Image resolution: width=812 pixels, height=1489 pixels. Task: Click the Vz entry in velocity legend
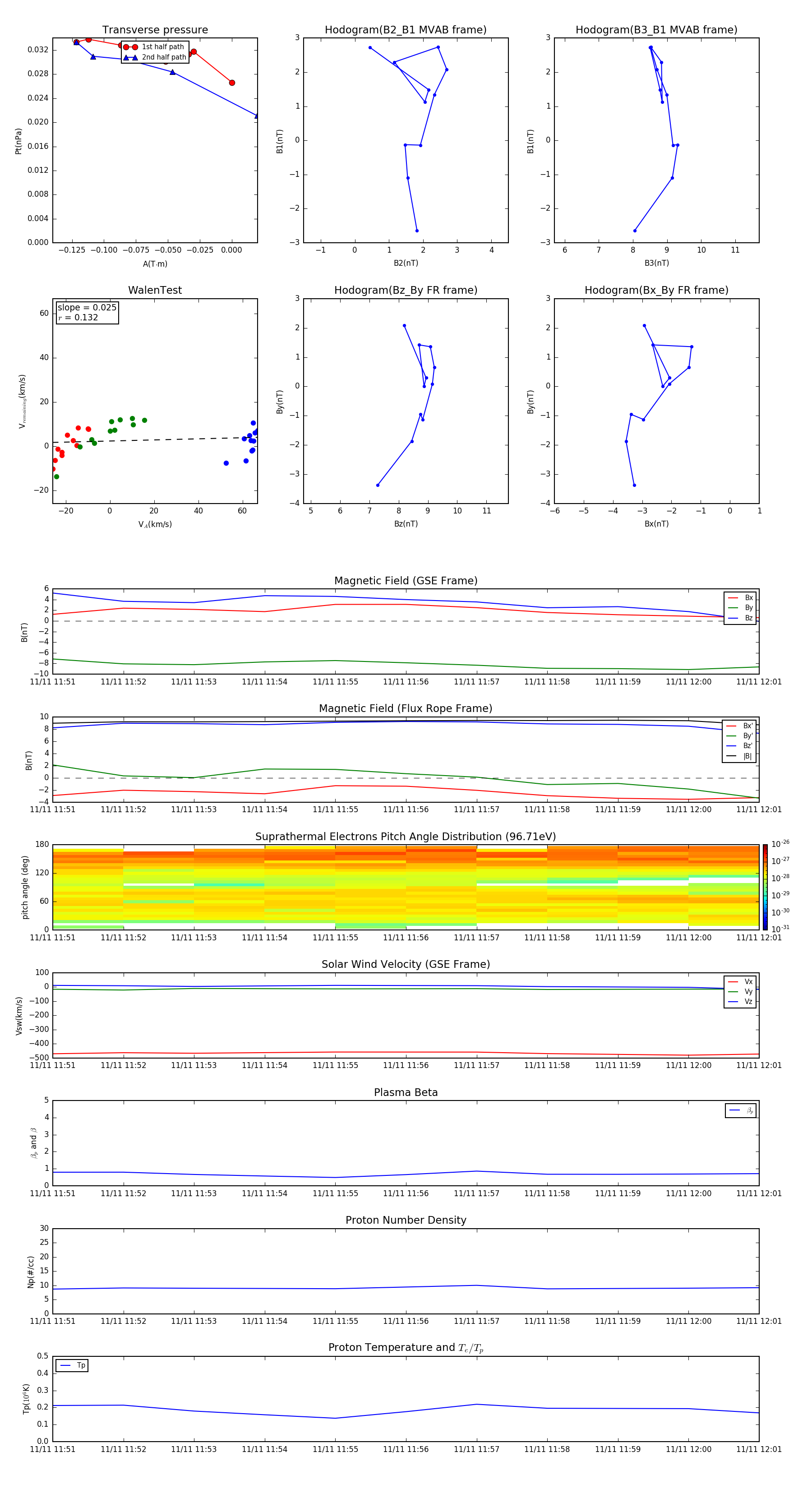tap(740, 1002)
